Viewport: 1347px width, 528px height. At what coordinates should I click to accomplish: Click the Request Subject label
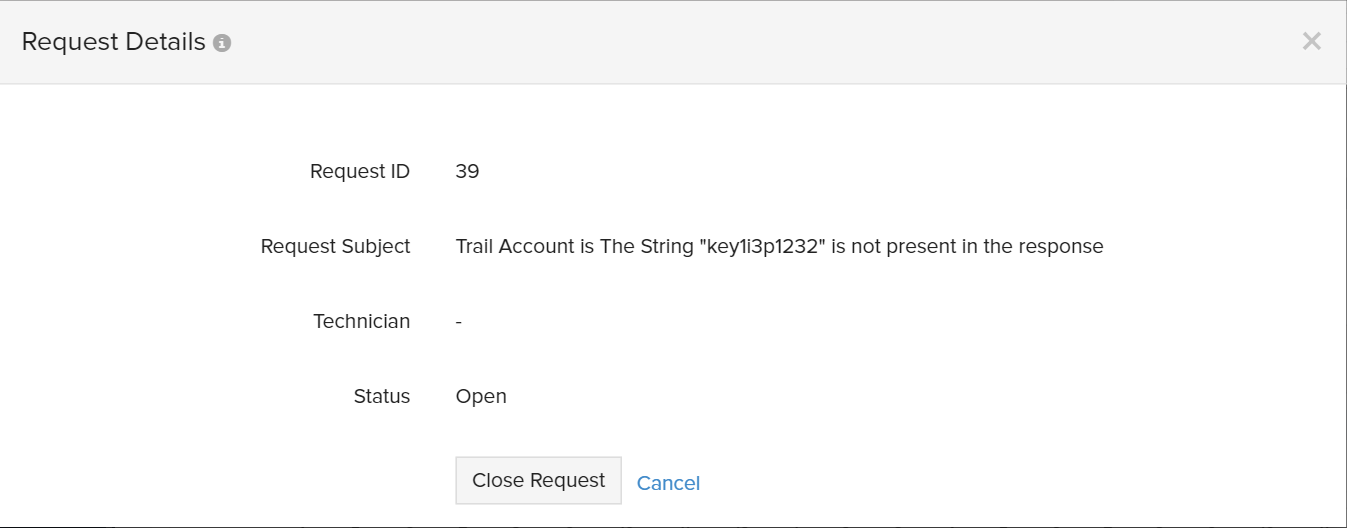click(335, 246)
